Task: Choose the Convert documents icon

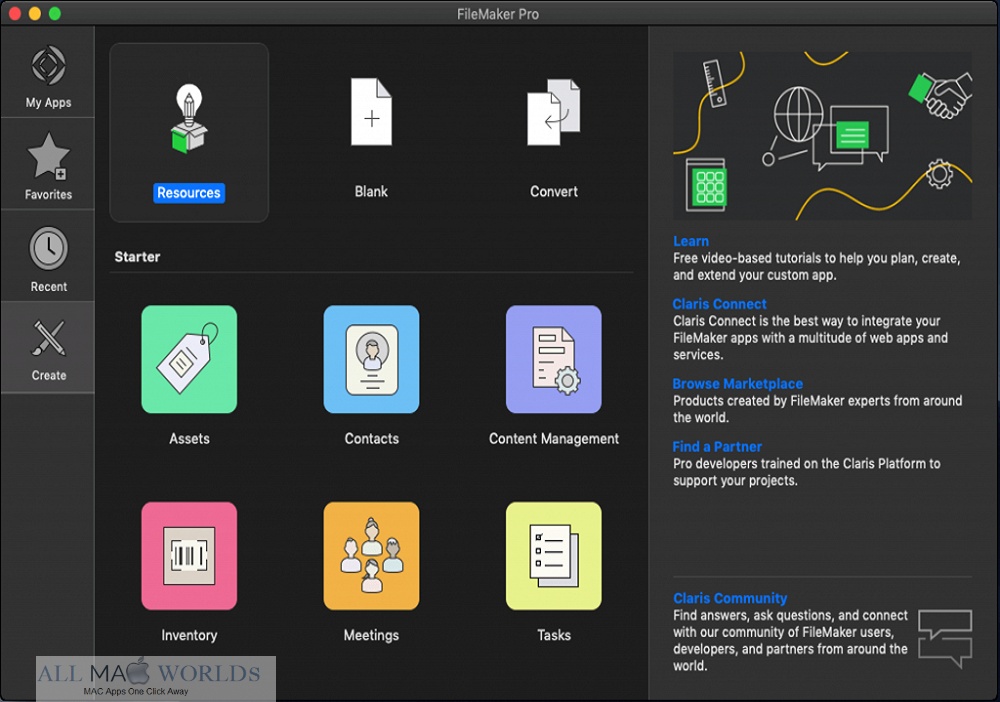Action: click(x=554, y=112)
